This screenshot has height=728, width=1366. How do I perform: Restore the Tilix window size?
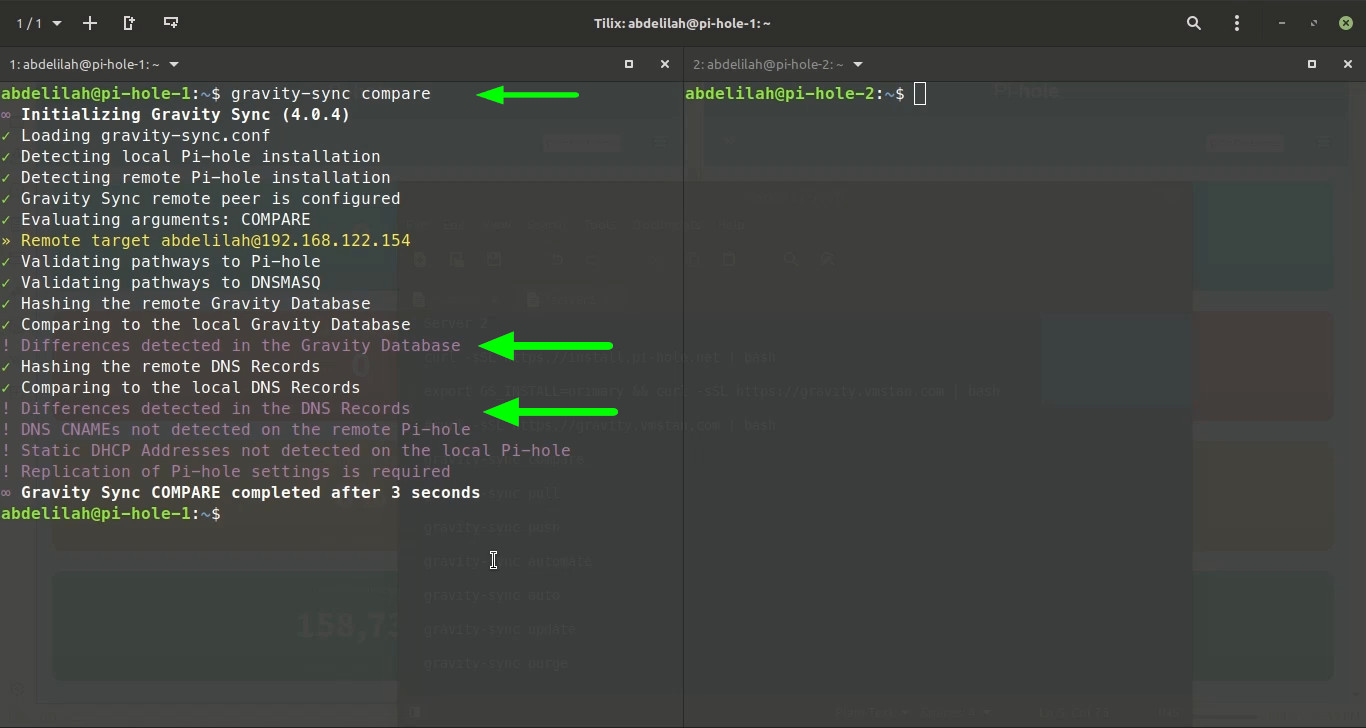(1314, 23)
